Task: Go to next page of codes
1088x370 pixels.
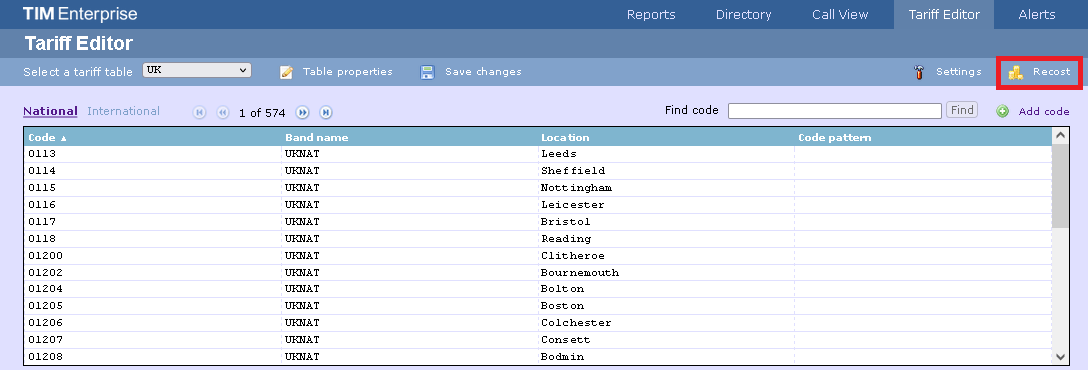Action: click(x=303, y=112)
